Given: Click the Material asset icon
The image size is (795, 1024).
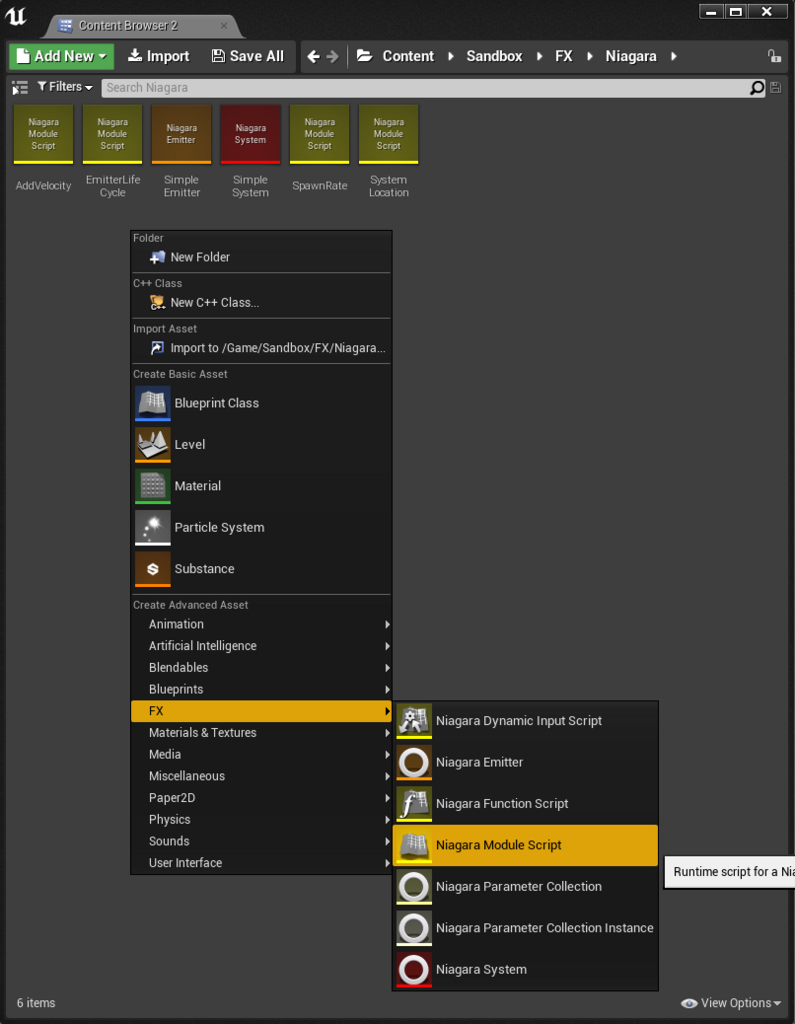Looking at the screenshot, I should click(x=152, y=486).
